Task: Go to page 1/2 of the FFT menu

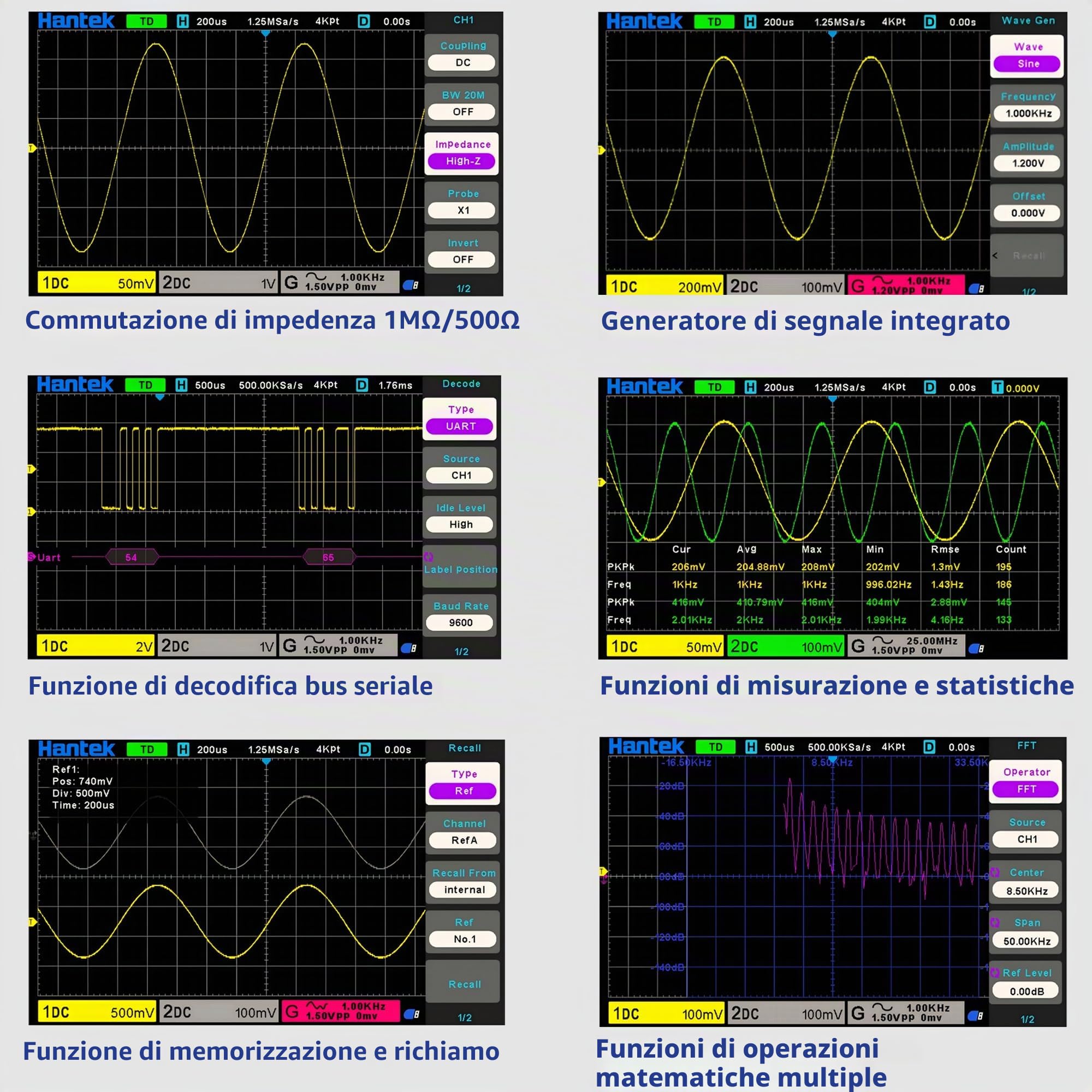Action: tap(1027, 1019)
